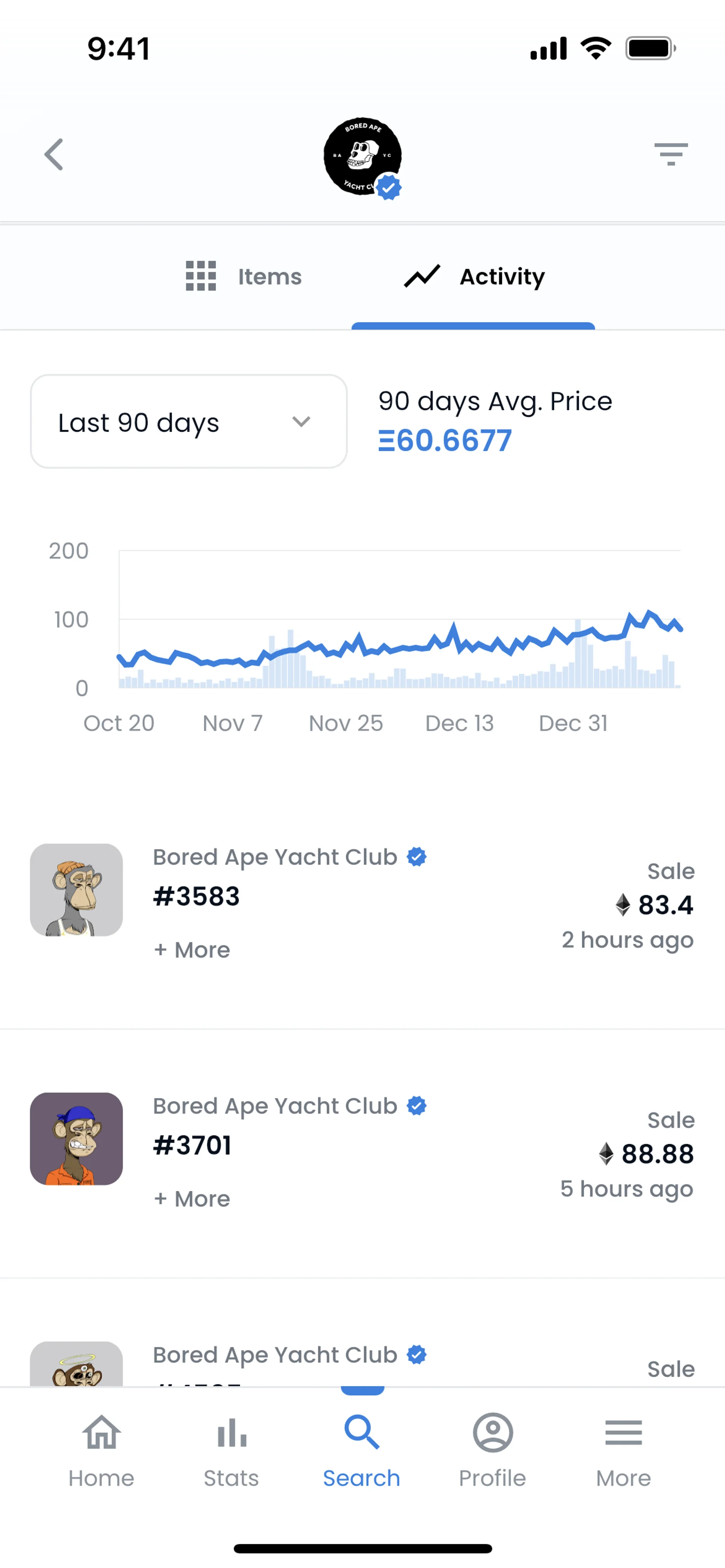Select the Activity tab
This screenshot has width=725, height=1568.
[x=474, y=277]
